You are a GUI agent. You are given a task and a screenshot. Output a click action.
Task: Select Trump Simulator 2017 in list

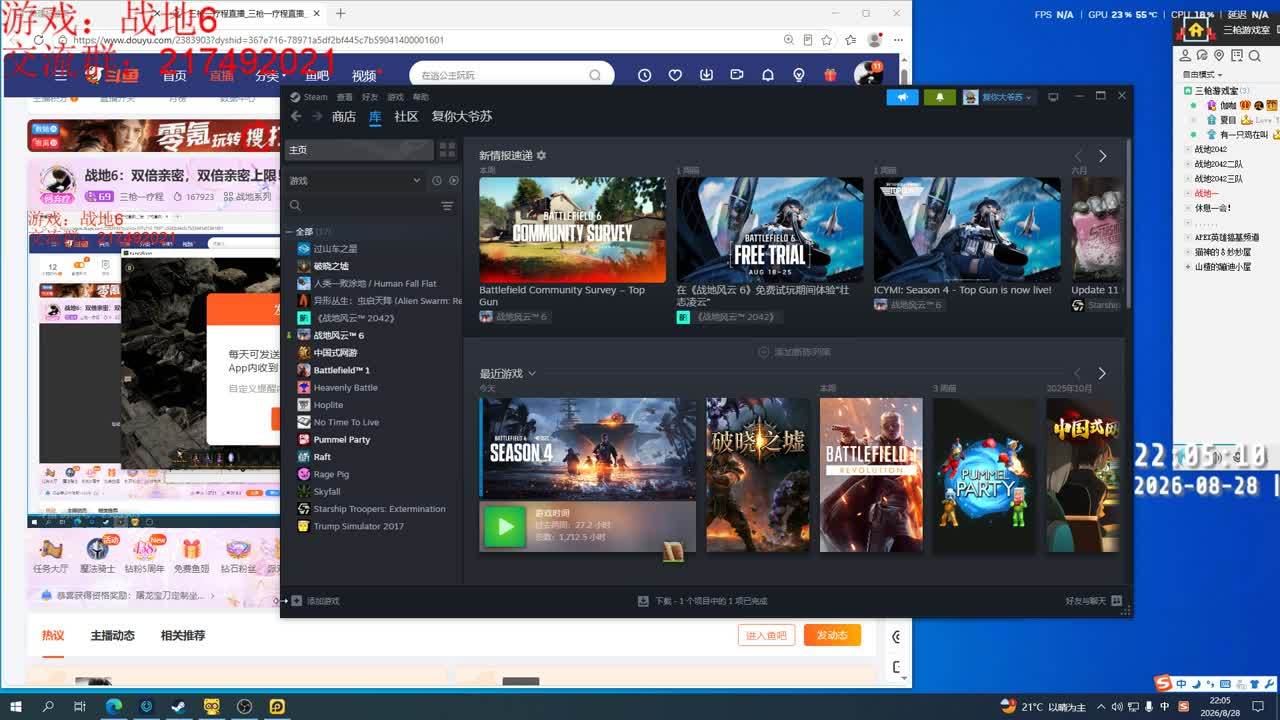[359, 526]
